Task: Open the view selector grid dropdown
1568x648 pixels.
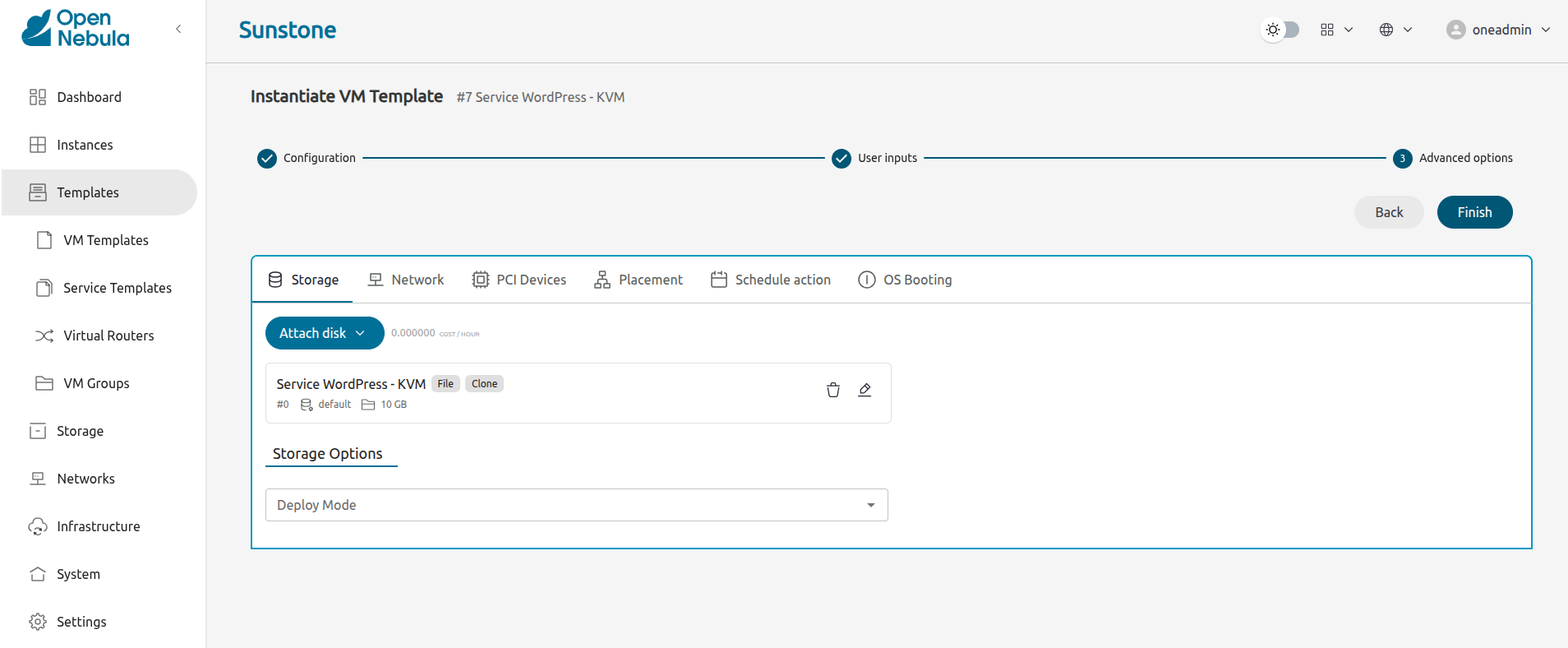Action: pyautogui.click(x=1336, y=30)
